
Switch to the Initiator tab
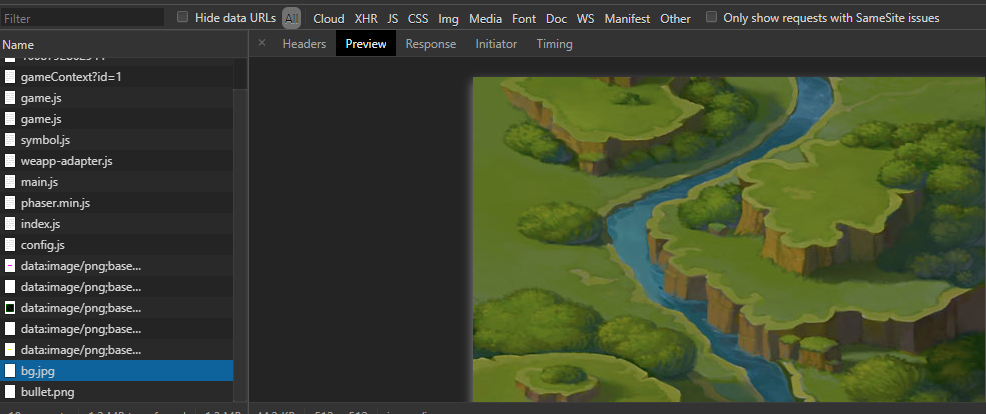pyautogui.click(x=496, y=44)
